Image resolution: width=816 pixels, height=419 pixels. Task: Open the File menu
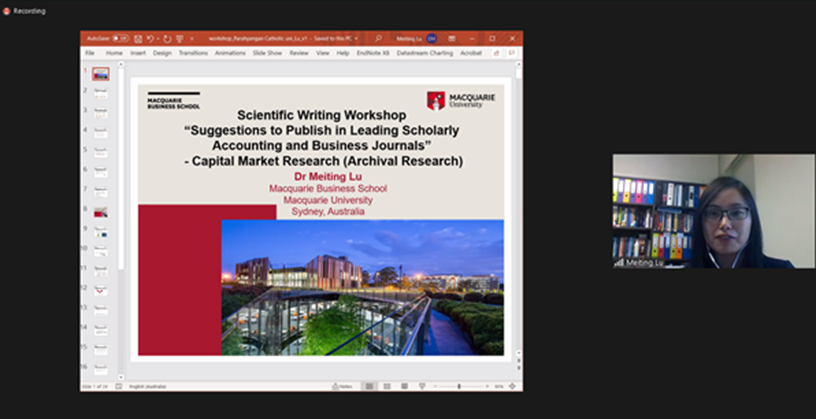pos(90,53)
